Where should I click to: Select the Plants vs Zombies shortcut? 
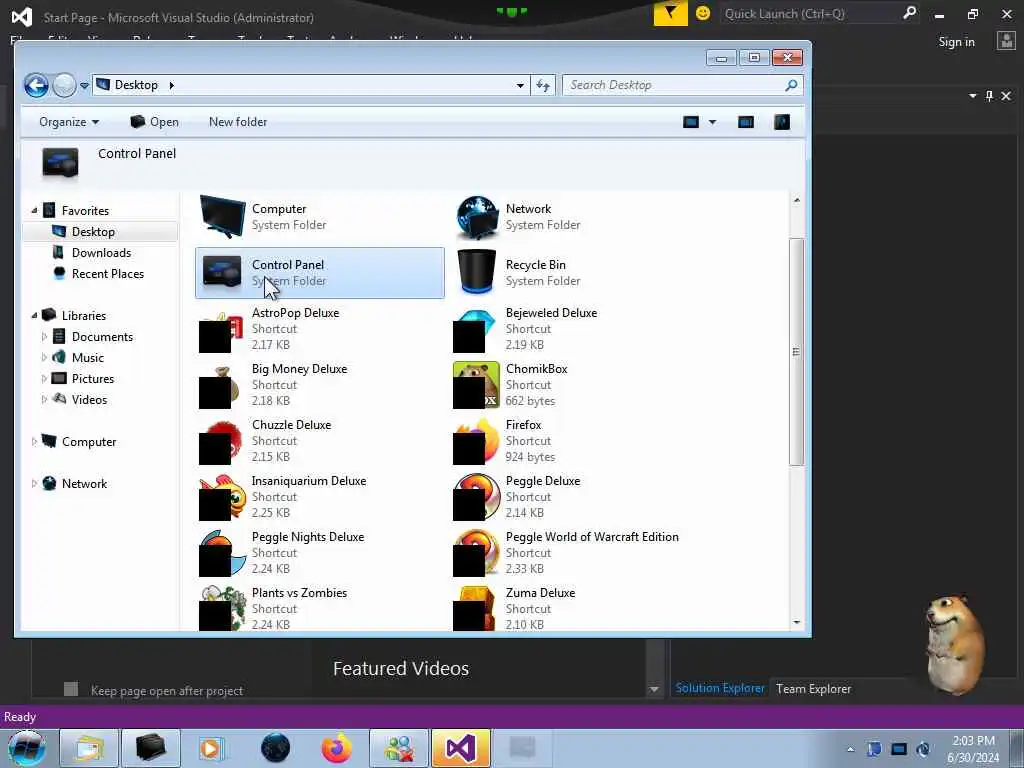(x=319, y=608)
